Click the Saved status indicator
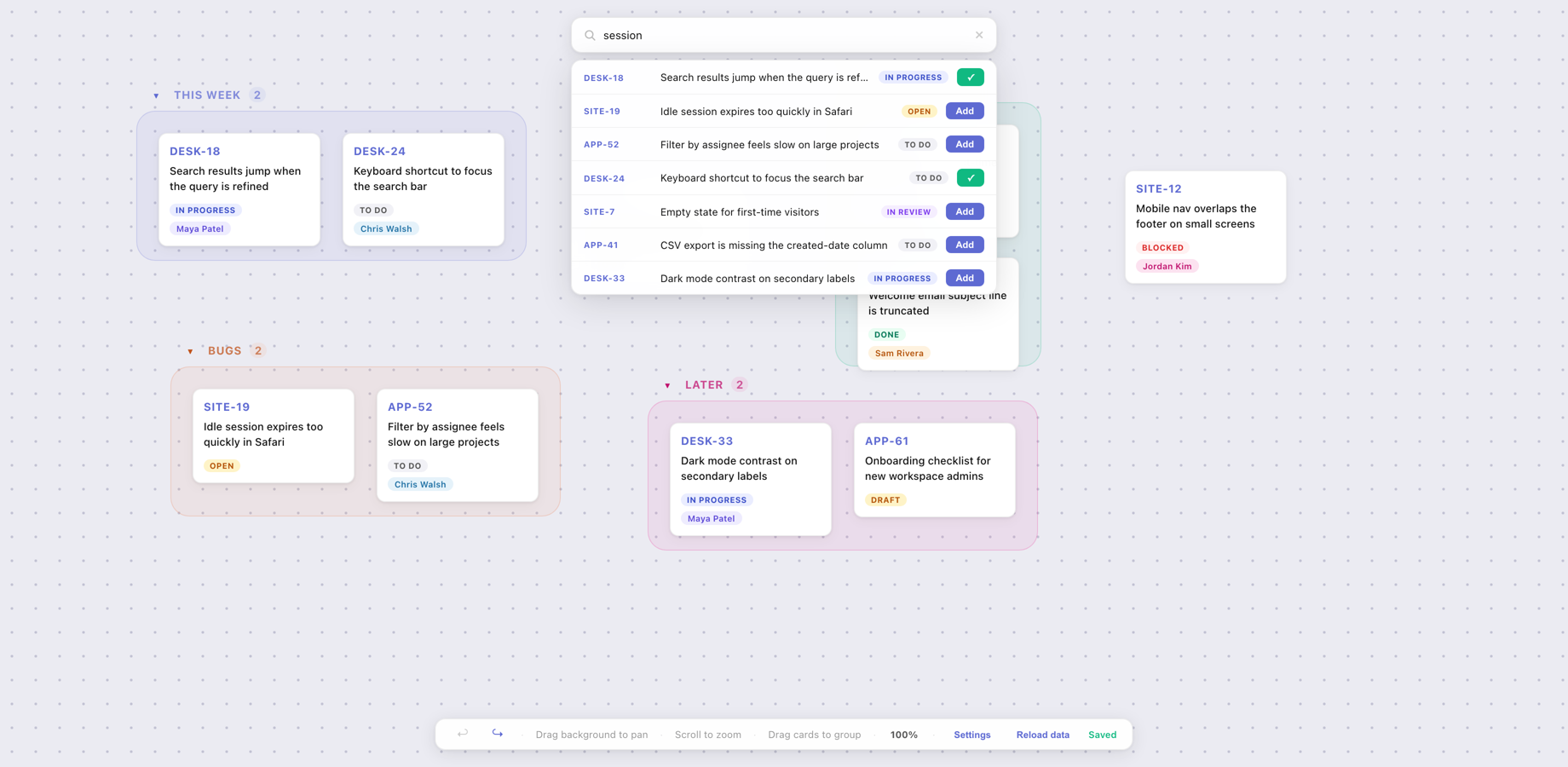Image resolution: width=1568 pixels, height=767 pixels. (1102, 735)
